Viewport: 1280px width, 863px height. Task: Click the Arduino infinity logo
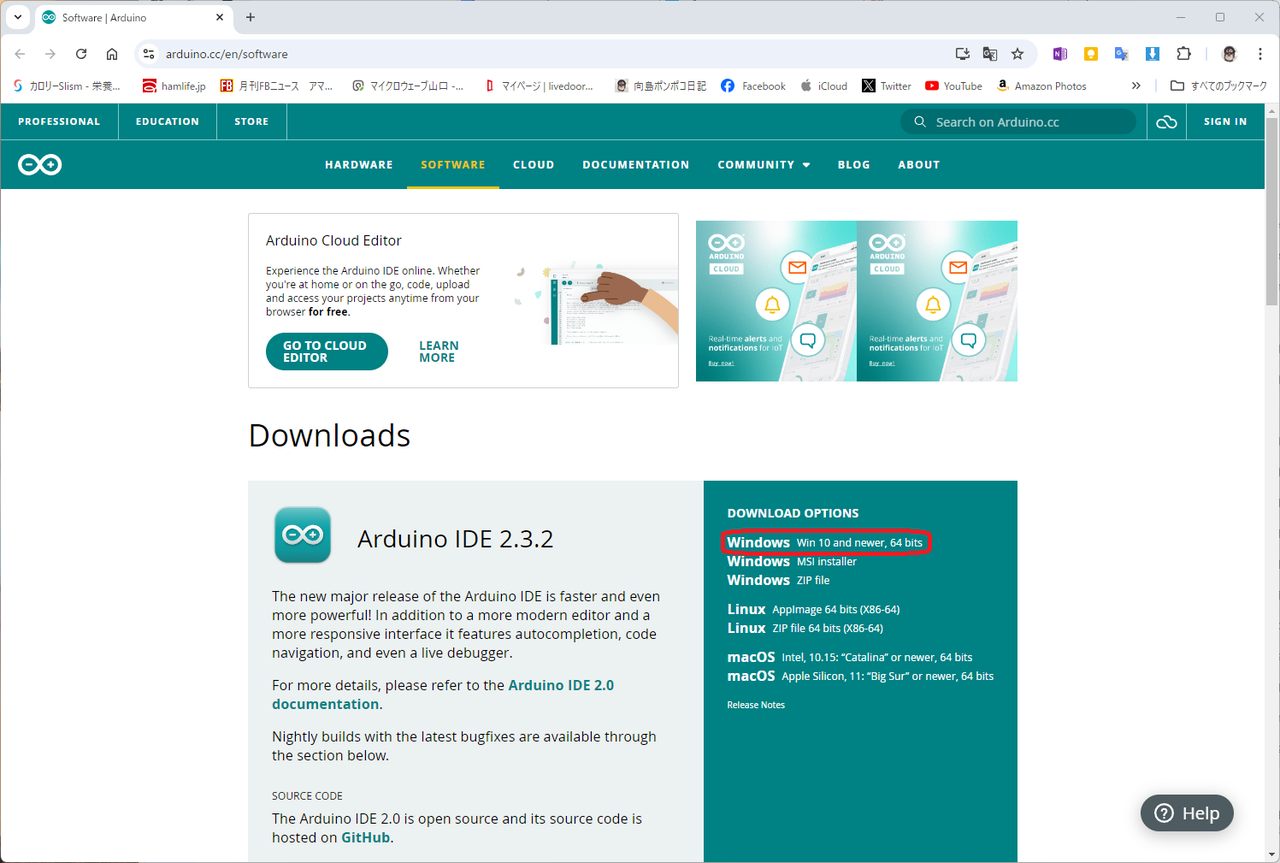pos(39,164)
